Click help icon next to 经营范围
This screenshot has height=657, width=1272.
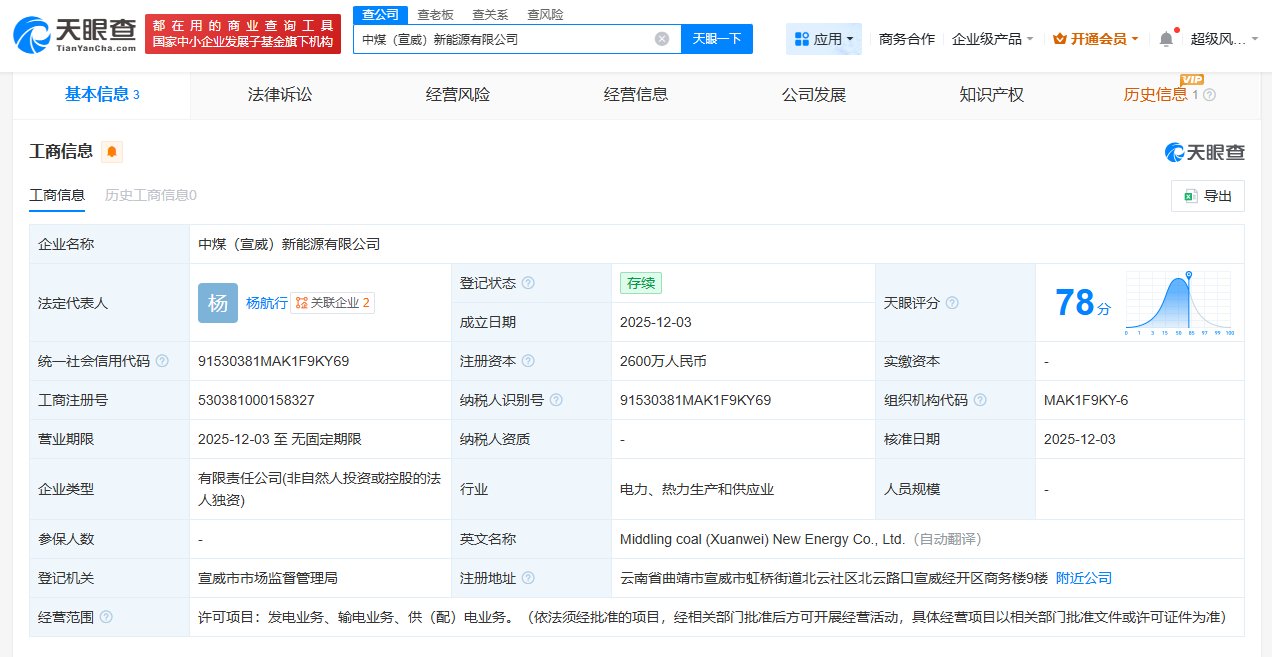click(106, 617)
